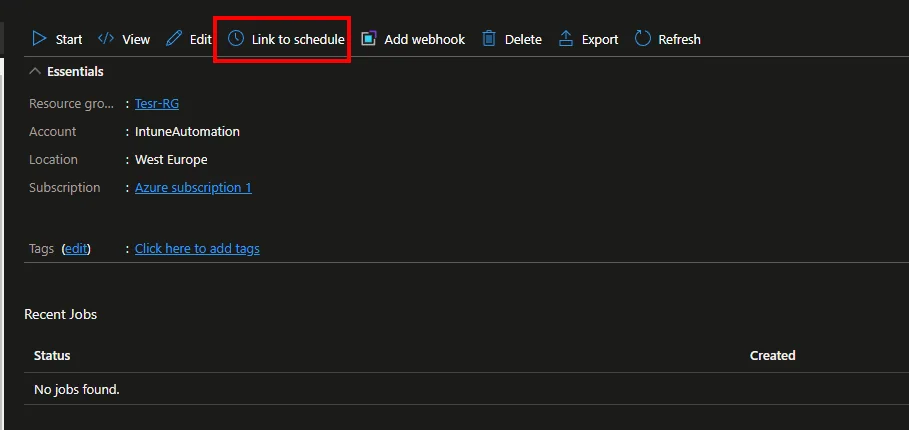Image resolution: width=909 pixels, height=430 pixels.
Task: Click the truncated Resource group label
Action: click(72, 104)
